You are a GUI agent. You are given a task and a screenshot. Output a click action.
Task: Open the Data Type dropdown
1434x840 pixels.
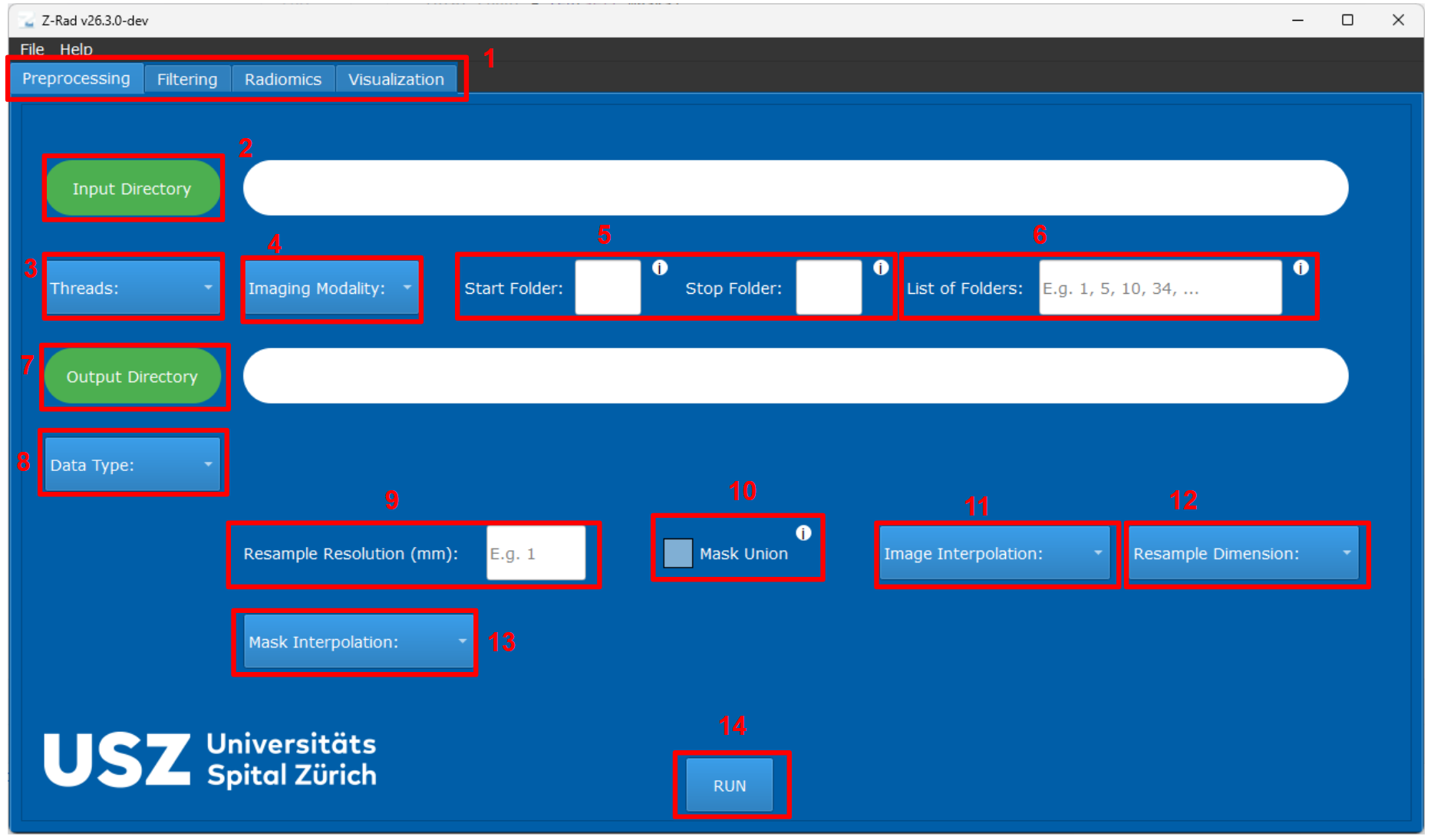click(134, 464)
